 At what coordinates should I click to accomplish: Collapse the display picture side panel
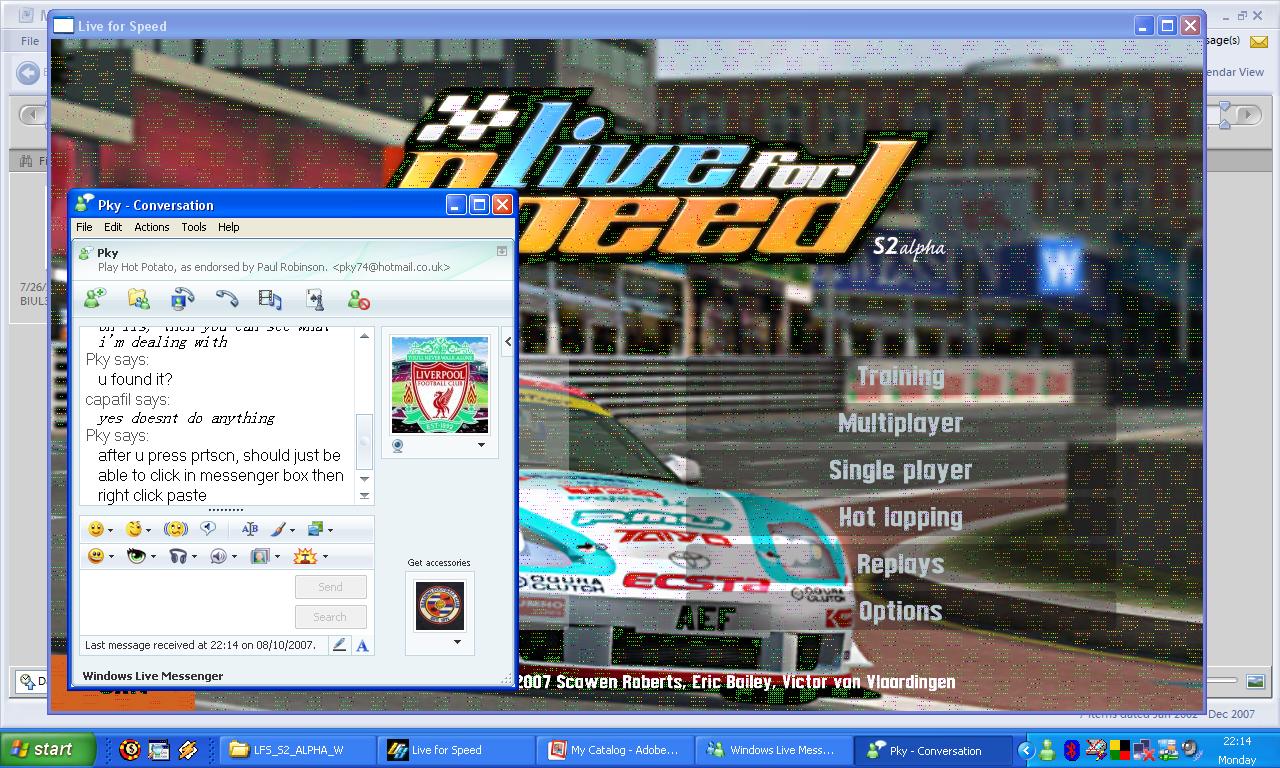(x=508, y=342)
